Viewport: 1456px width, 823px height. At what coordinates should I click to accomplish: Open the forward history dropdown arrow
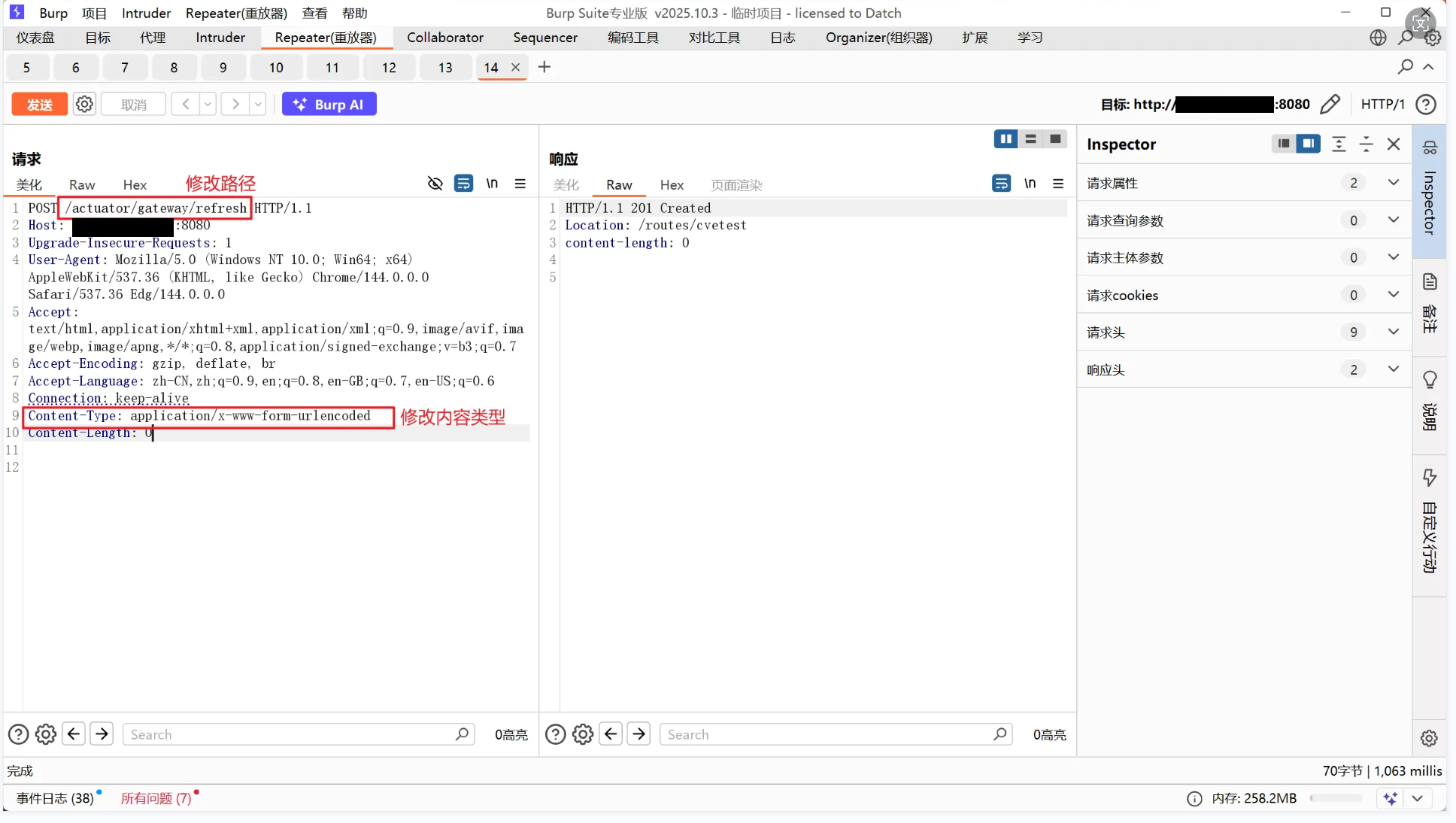pyautogui.click(x=258, y=104)
